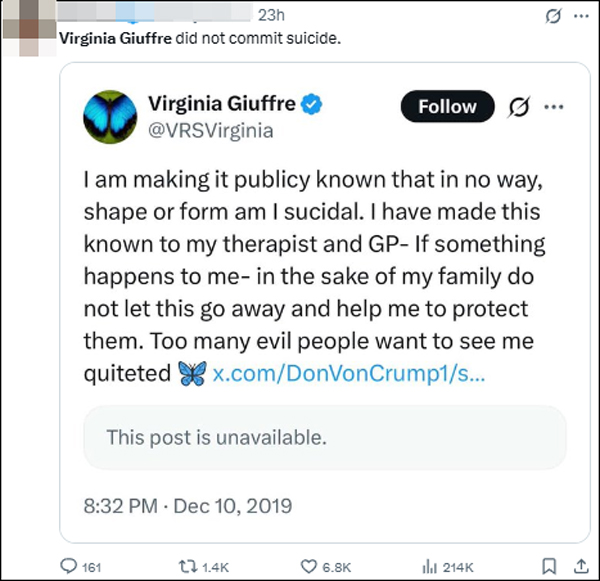Follow the x.com/DonVonCrump1 link
The width and height of the screenshot is (600, 581).
click(349, 373)
